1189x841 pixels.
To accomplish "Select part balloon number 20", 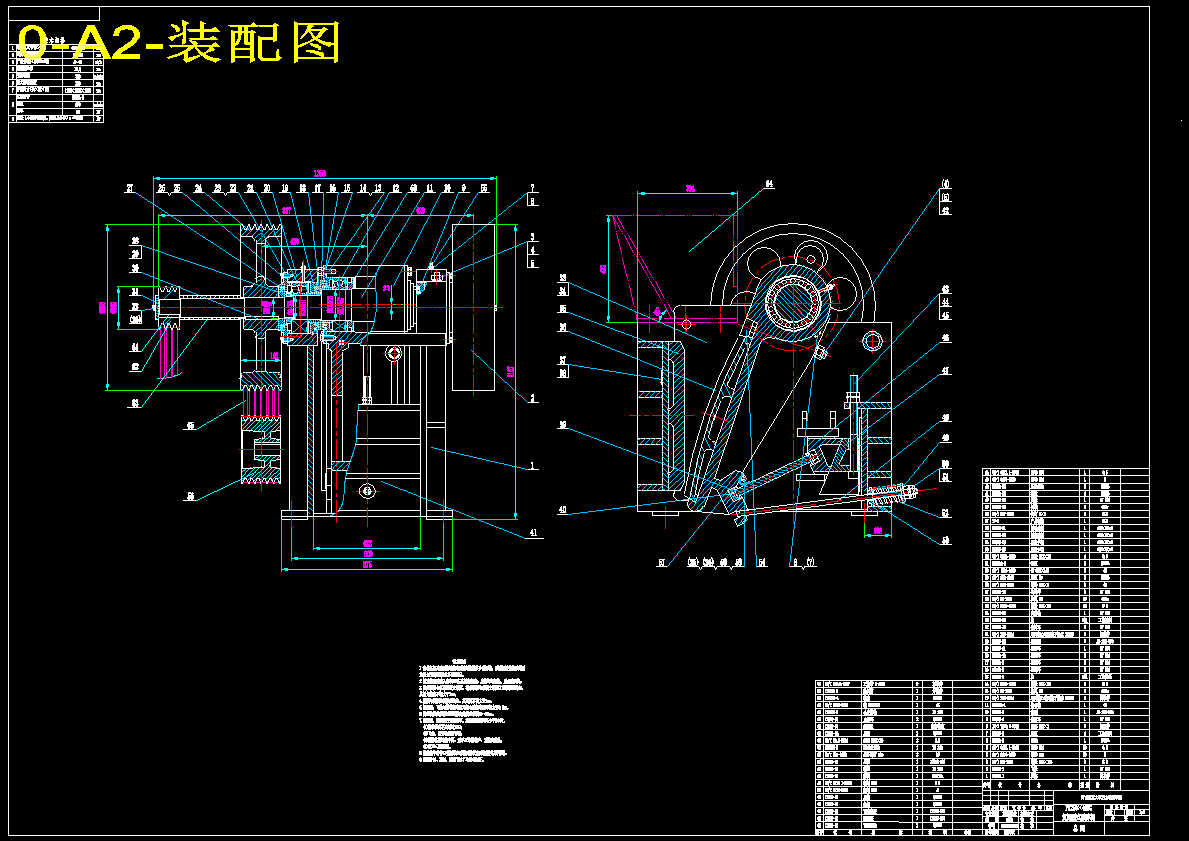I will pyautogui.click(x=267, y=188).
